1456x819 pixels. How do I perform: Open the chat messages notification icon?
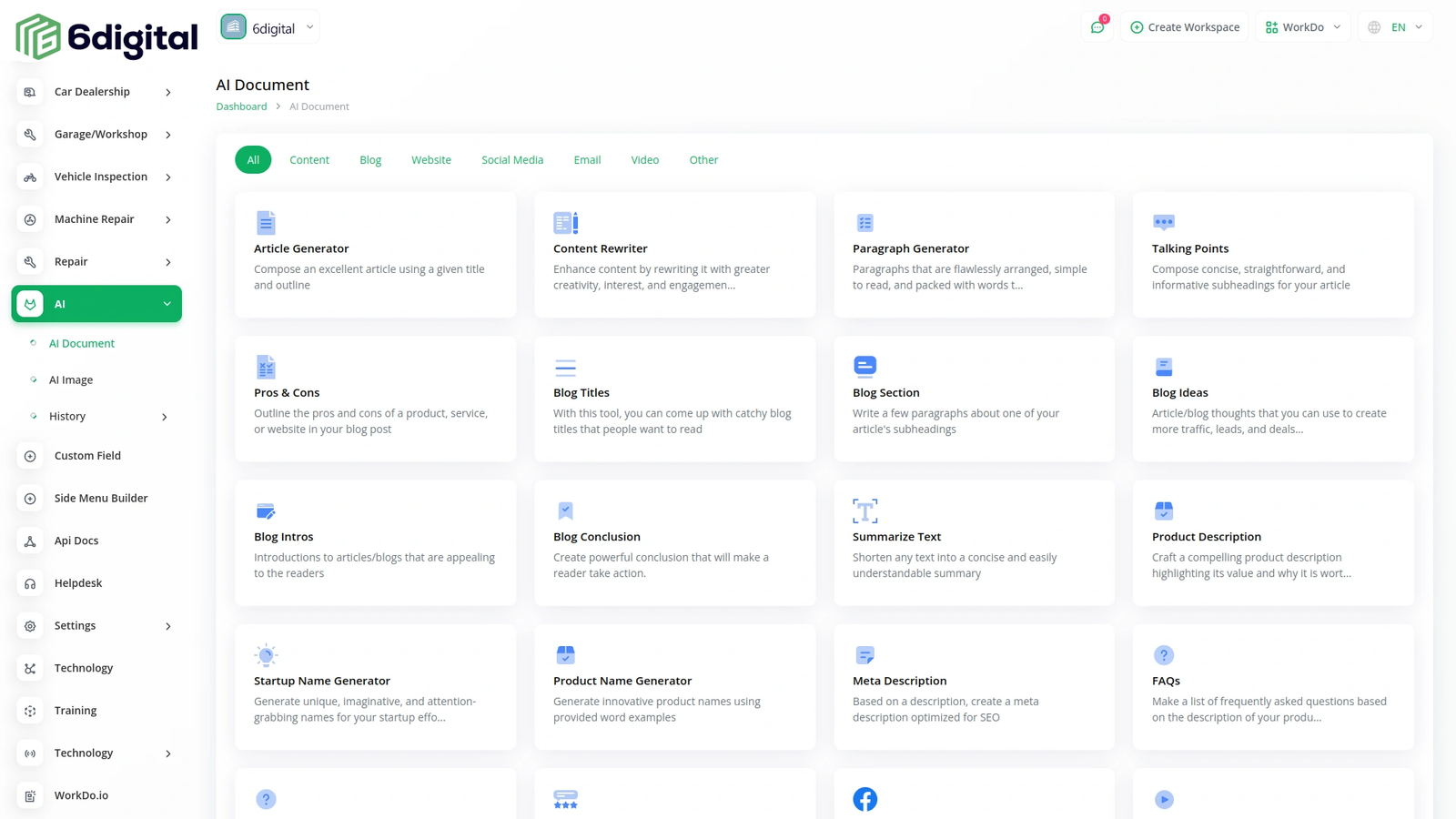1097,27
